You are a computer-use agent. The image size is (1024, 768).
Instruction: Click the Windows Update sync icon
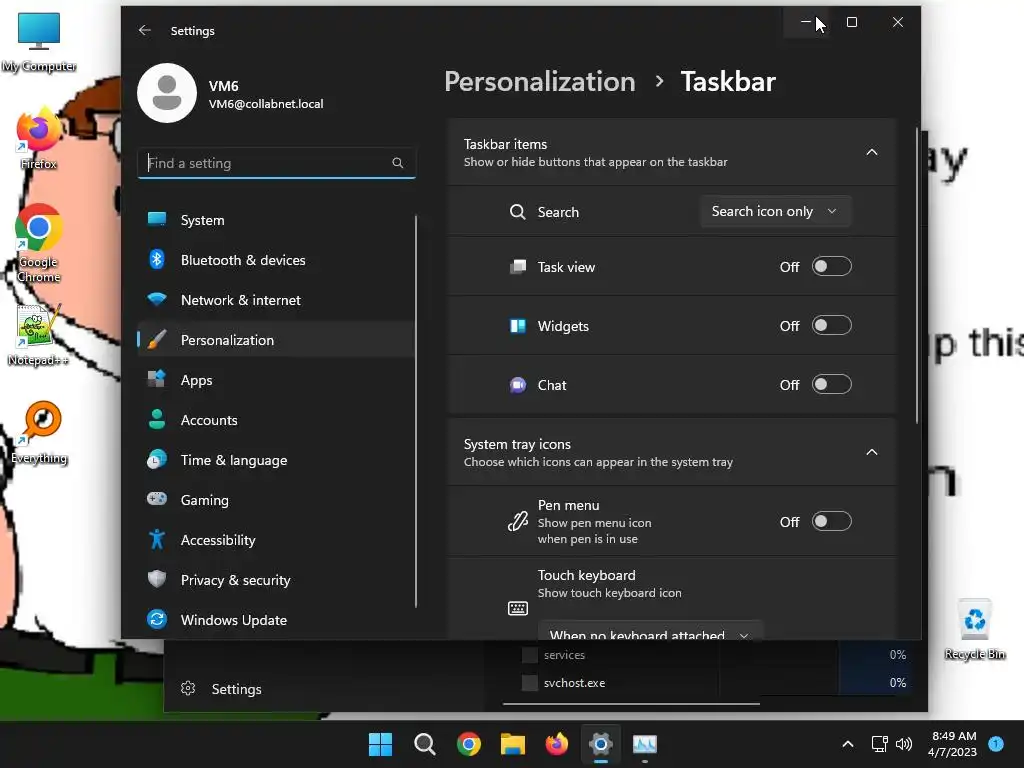[x=157, y=619]
